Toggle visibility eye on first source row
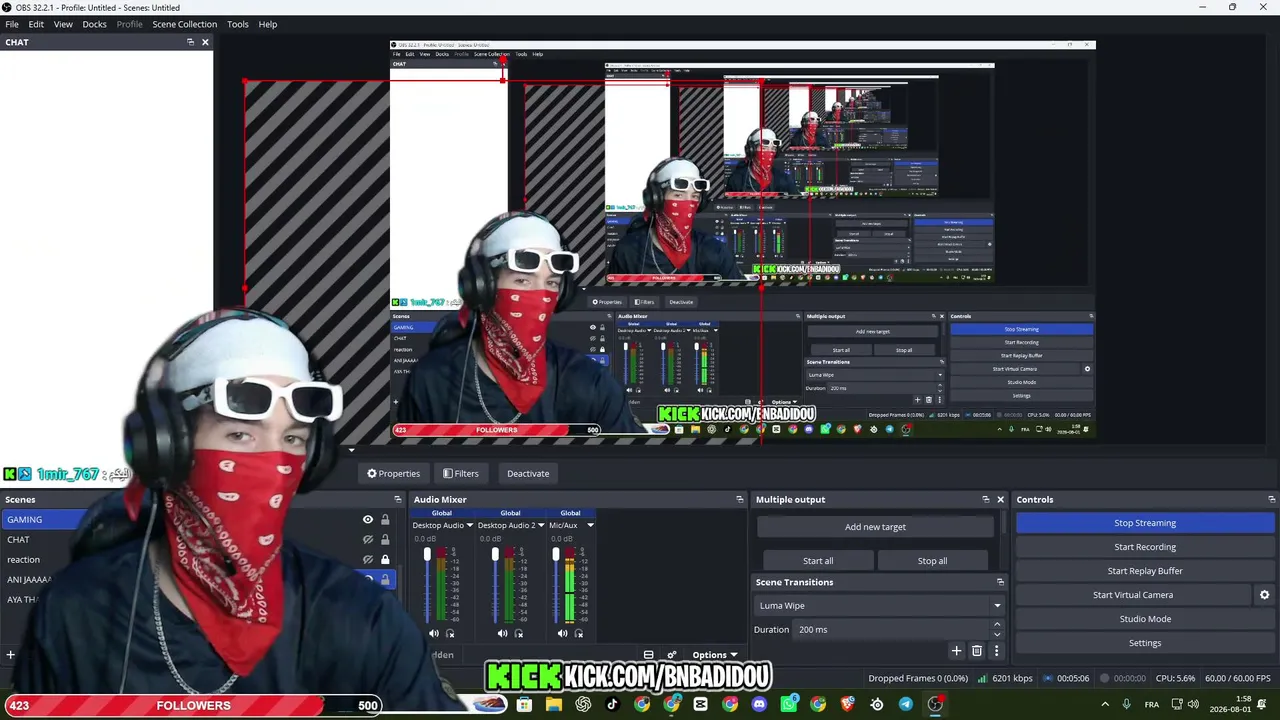This screenshot has width=1280, height=720. point(368,519)
